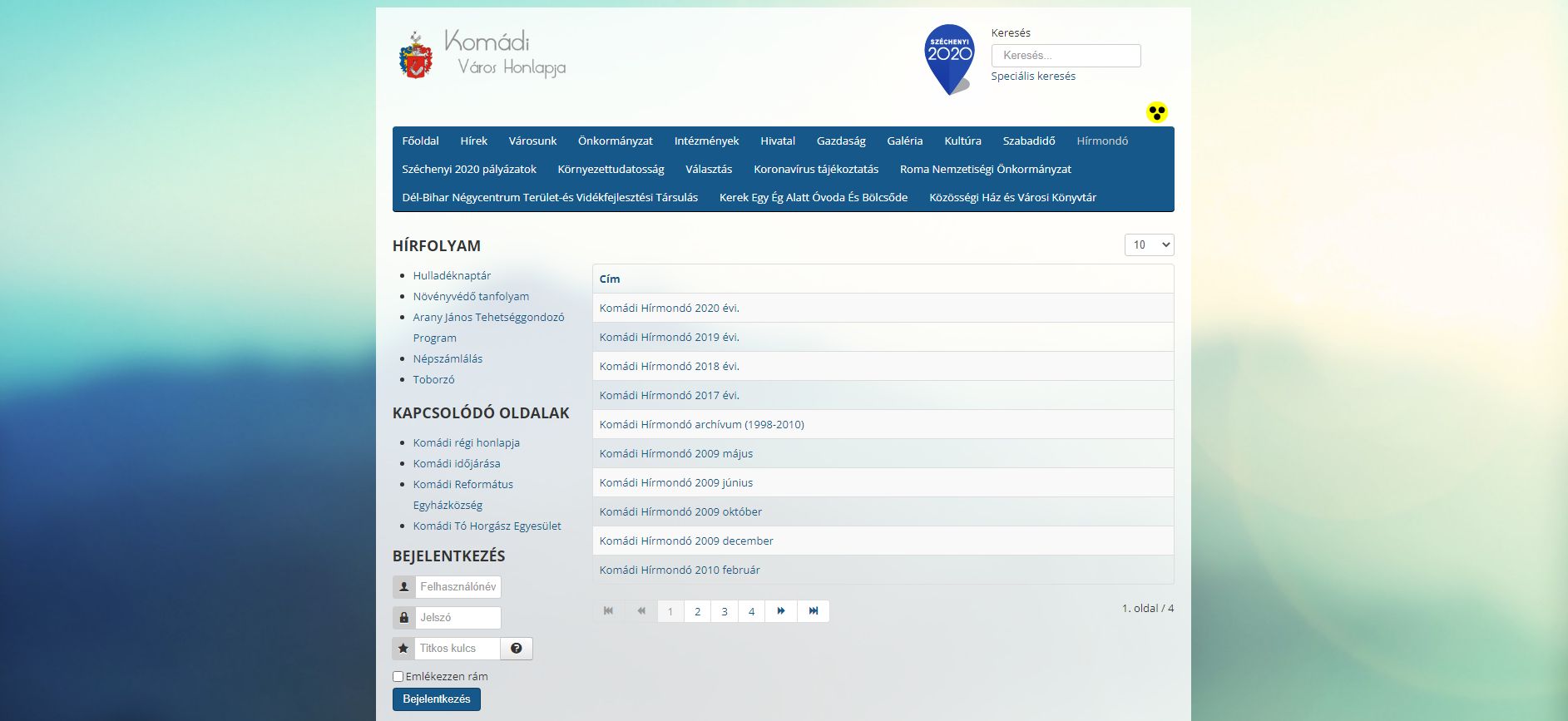Open the Hulladéknaptár link
This screenshot has width=1568, height=721.
click(x=452, y=275)
